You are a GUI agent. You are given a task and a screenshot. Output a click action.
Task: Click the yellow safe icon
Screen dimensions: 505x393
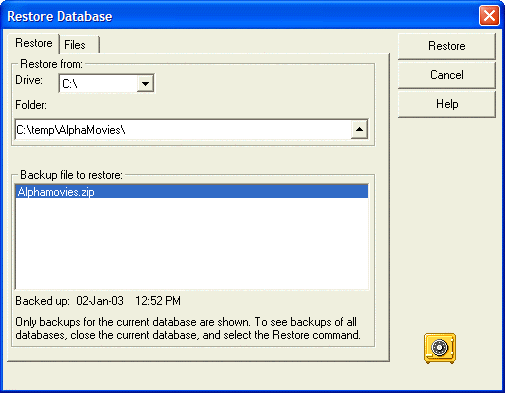pos(440,348)
